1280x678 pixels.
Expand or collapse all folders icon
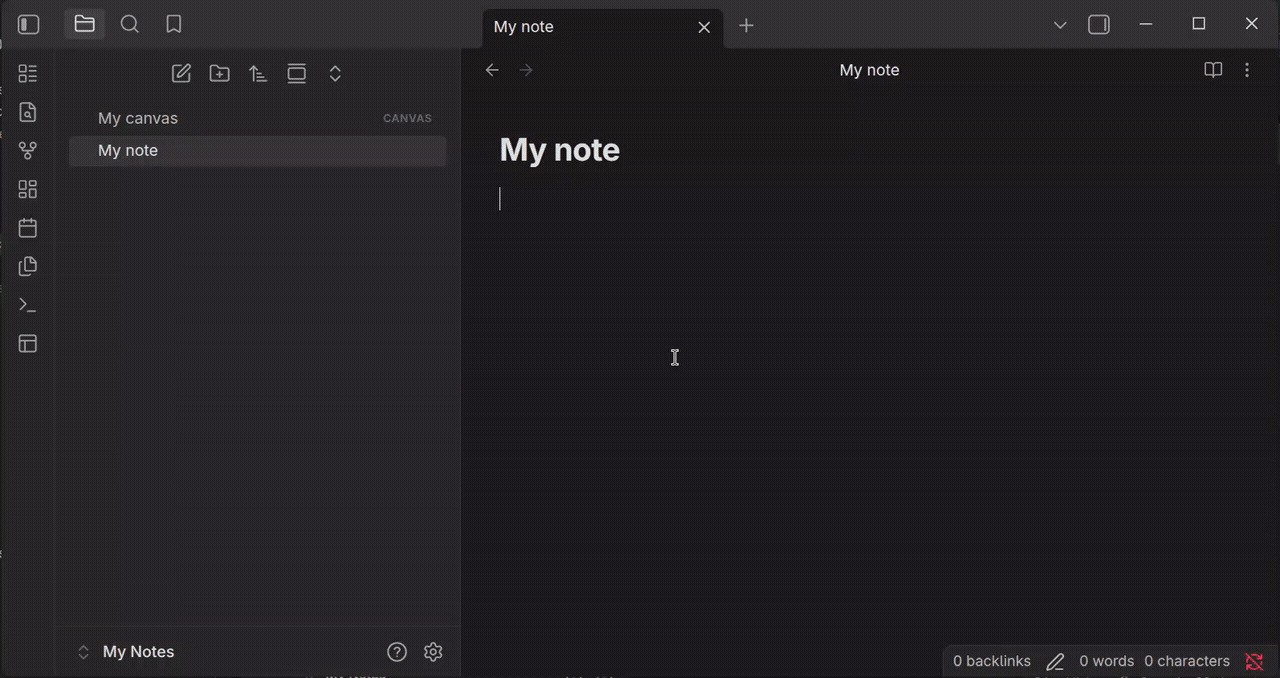click(x=335, y=73)
